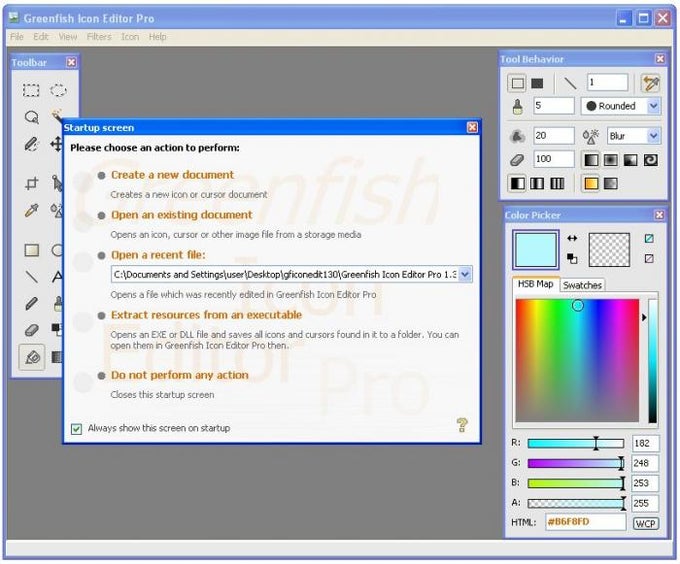Screen dimensions: 680x564
Task: Open the Help menu
Action: pyautogui.click(x=157, y=37)
